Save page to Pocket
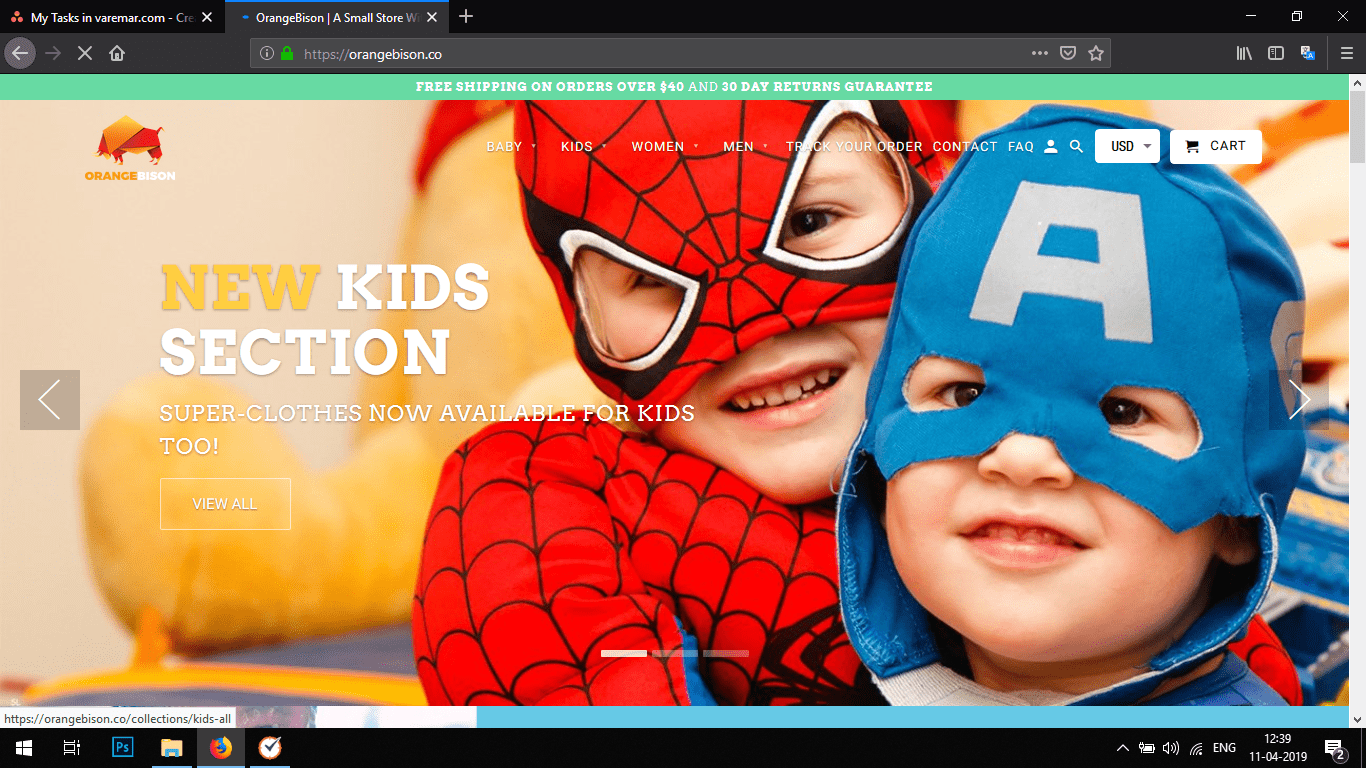 click(x=1068, y=53)
